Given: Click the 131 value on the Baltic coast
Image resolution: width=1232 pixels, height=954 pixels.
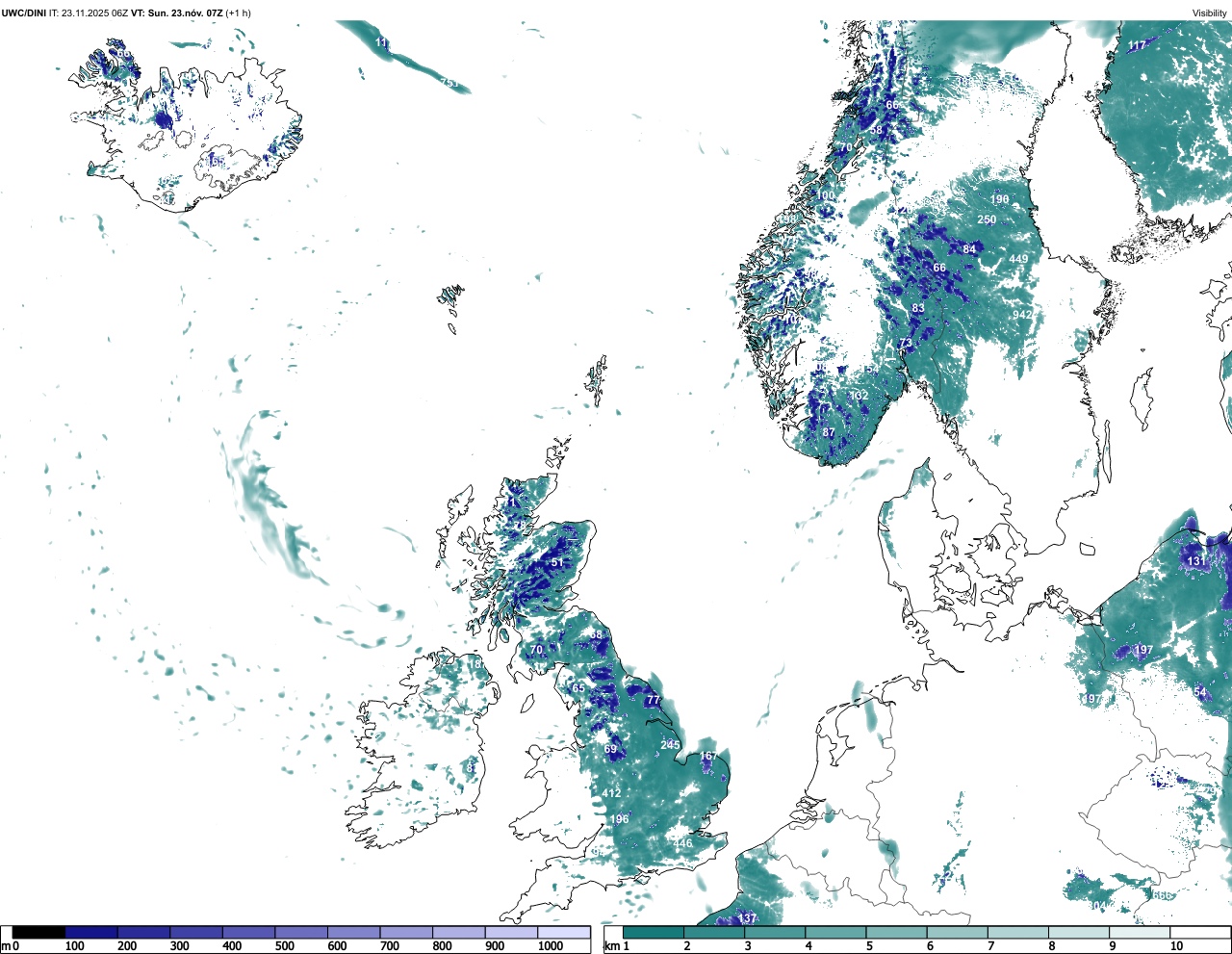Looking at the screenshot, I should (x=1195, y=560).
